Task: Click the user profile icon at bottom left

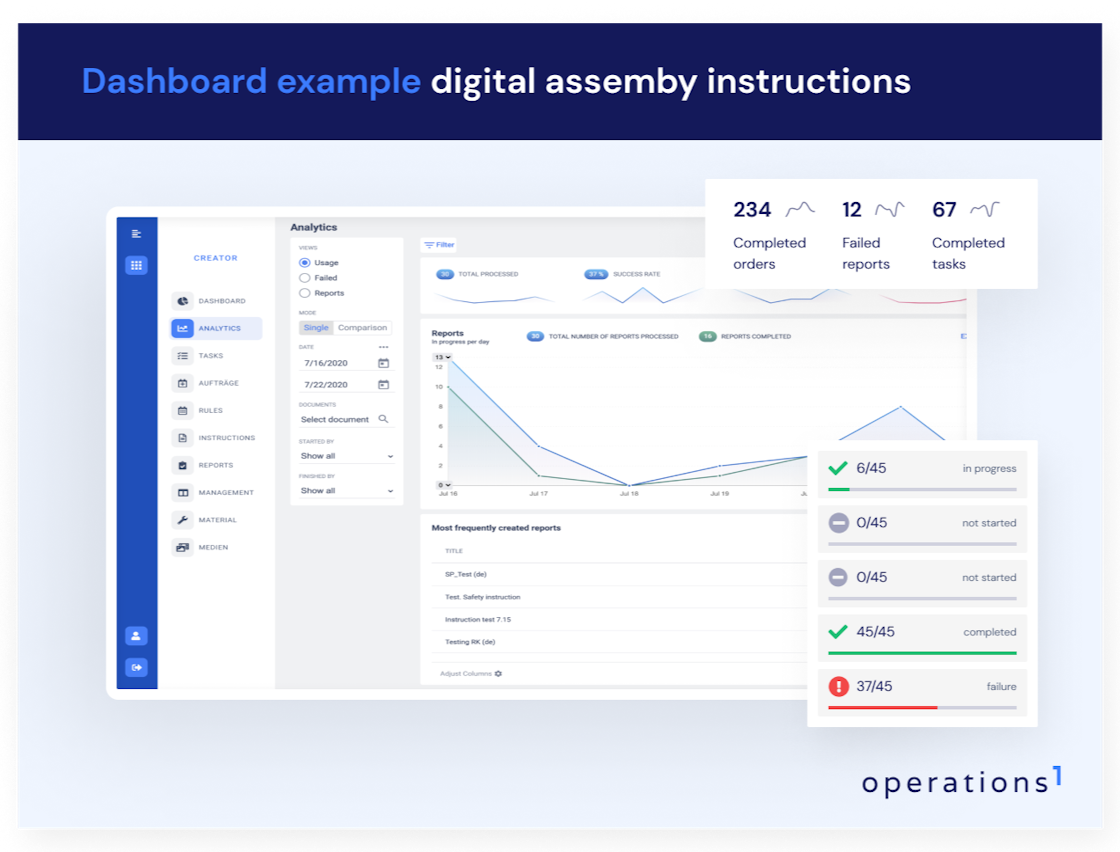Action: click(137, 635)
